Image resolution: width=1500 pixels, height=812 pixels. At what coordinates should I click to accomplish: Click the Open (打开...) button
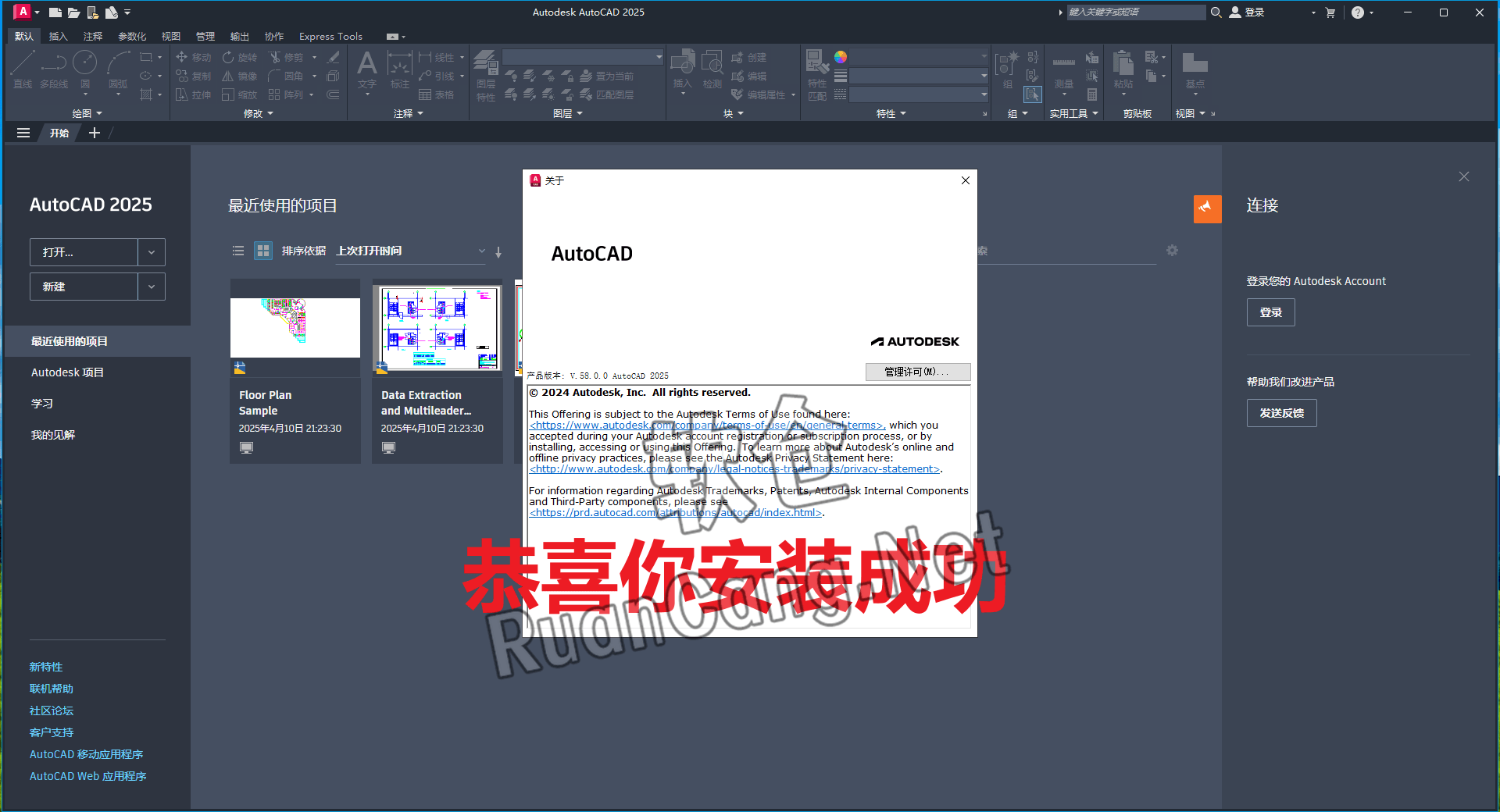coord(84,252)
